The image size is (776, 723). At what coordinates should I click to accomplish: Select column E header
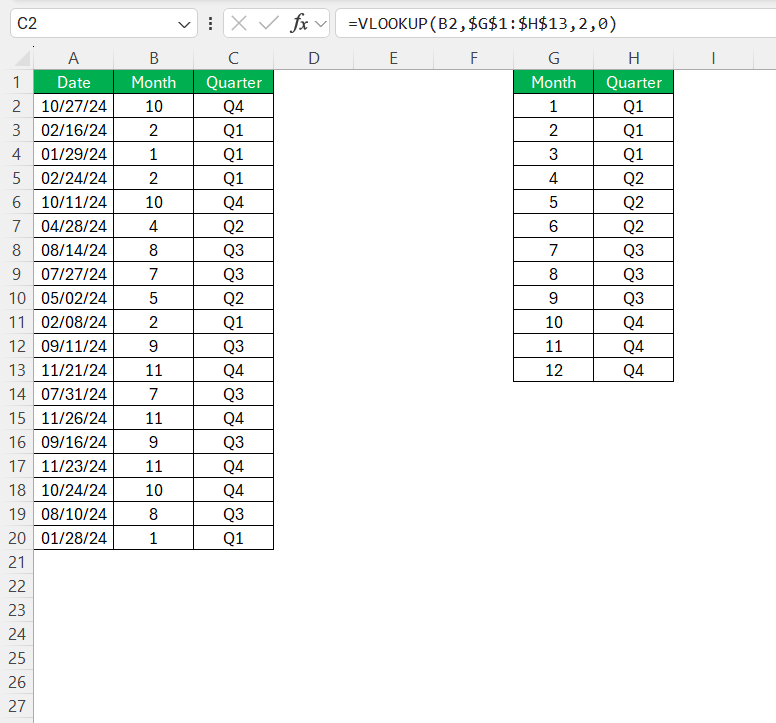pyautogui.click(x=393, y=58)
